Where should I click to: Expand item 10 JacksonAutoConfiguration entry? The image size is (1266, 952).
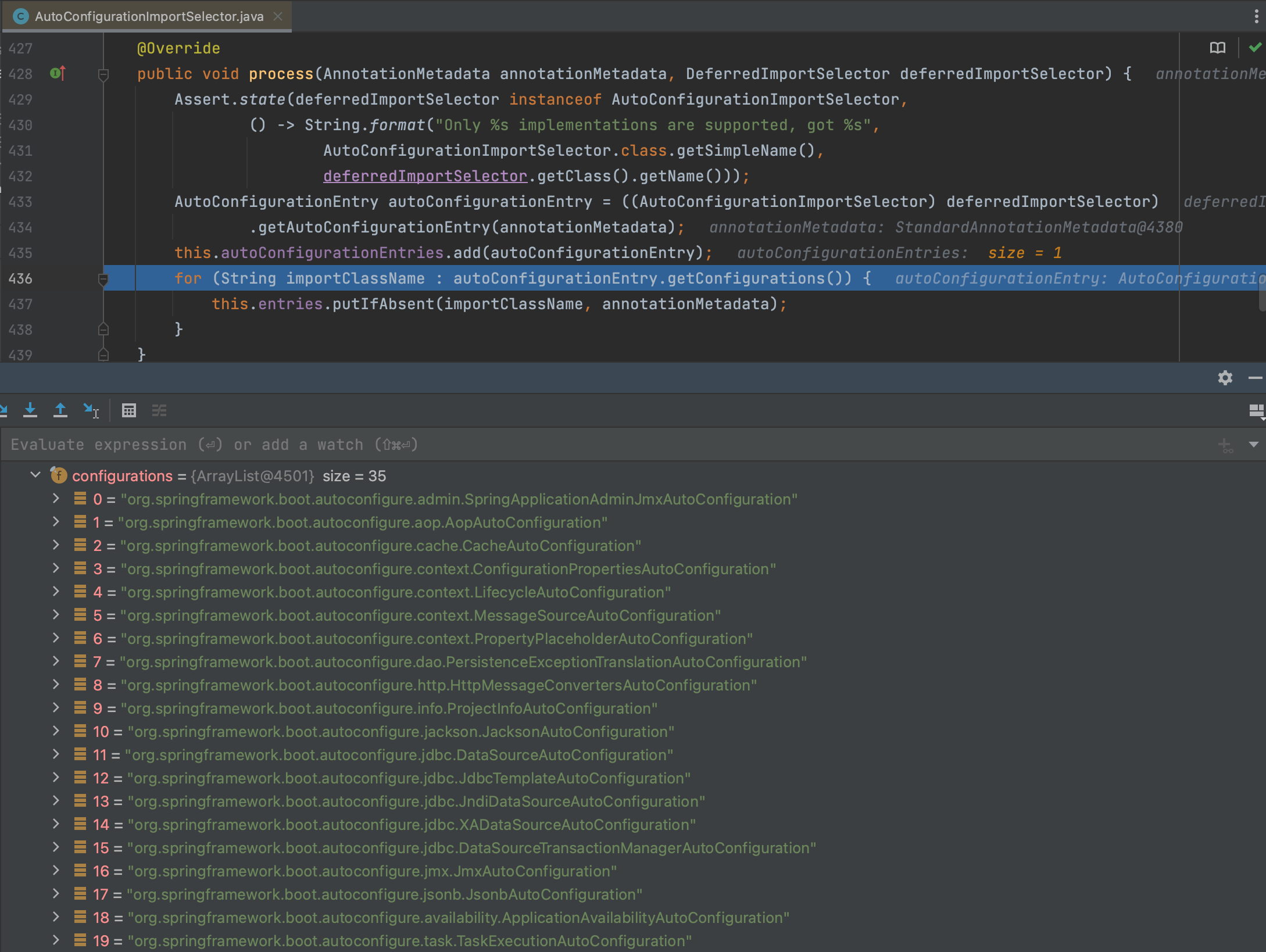click(x=56, y=731)
